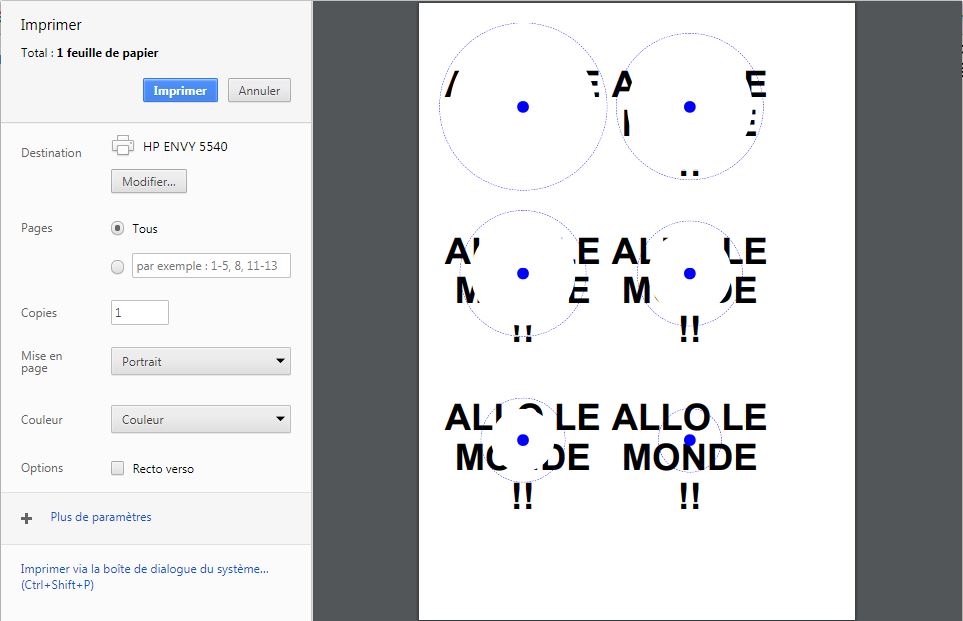Click the blue dot in the middle-right circle

690,273
